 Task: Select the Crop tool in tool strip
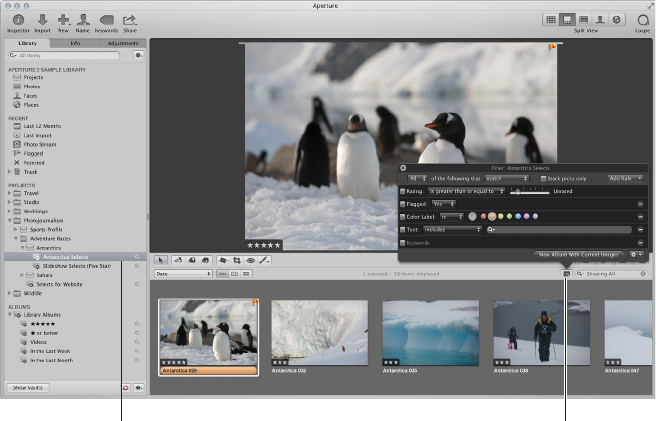(x=238, y=260)
